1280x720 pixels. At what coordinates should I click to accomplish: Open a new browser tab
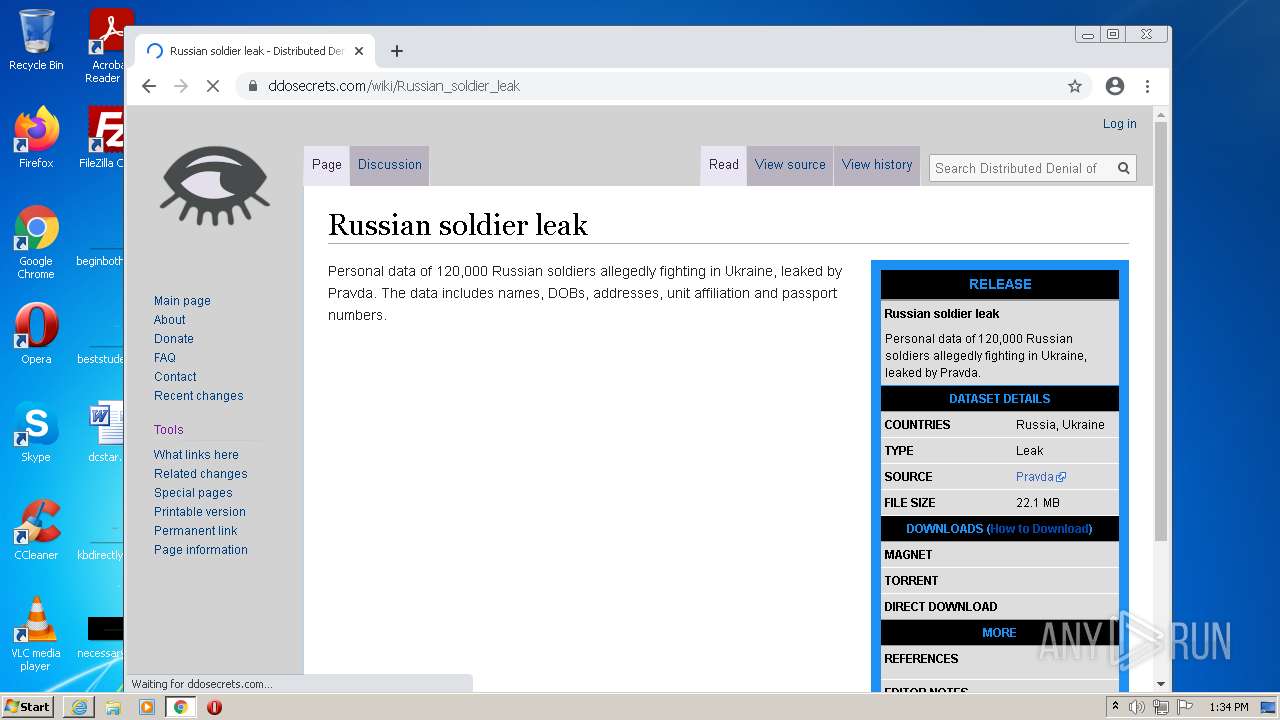(397, 51)
